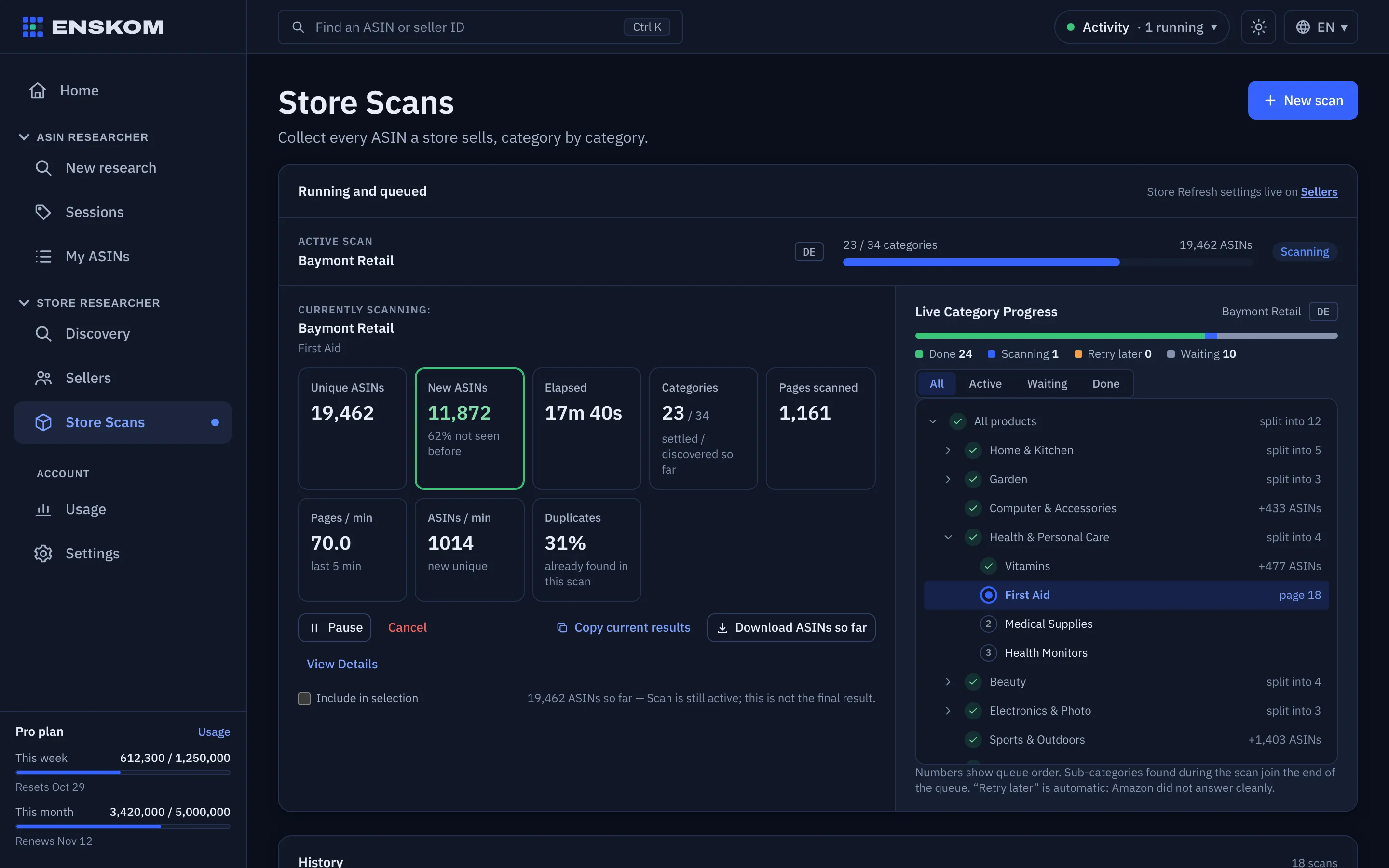This screenshot has height=868, width=1389.
Task: Open the EN language dropdown
Action: click(1320, 27)
